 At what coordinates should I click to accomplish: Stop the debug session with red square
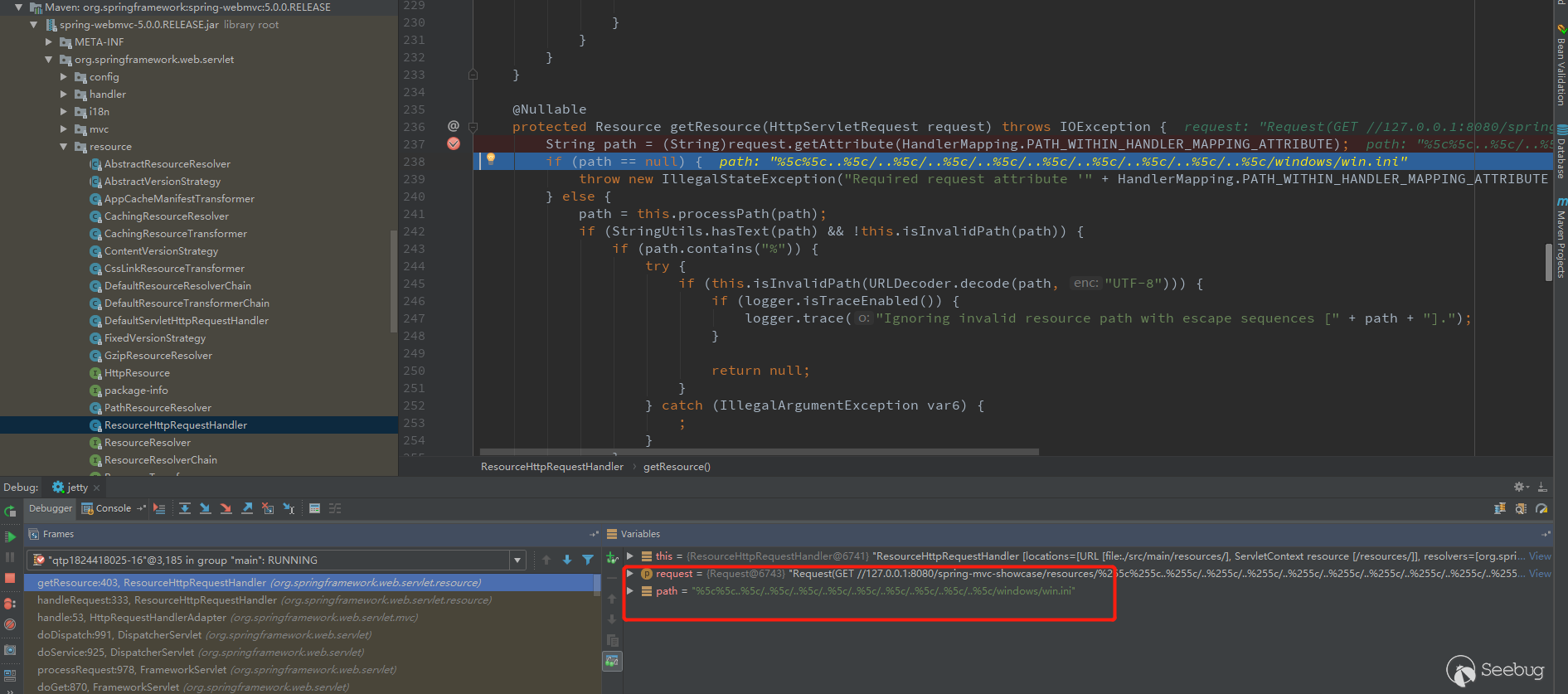tap(10, 578)
